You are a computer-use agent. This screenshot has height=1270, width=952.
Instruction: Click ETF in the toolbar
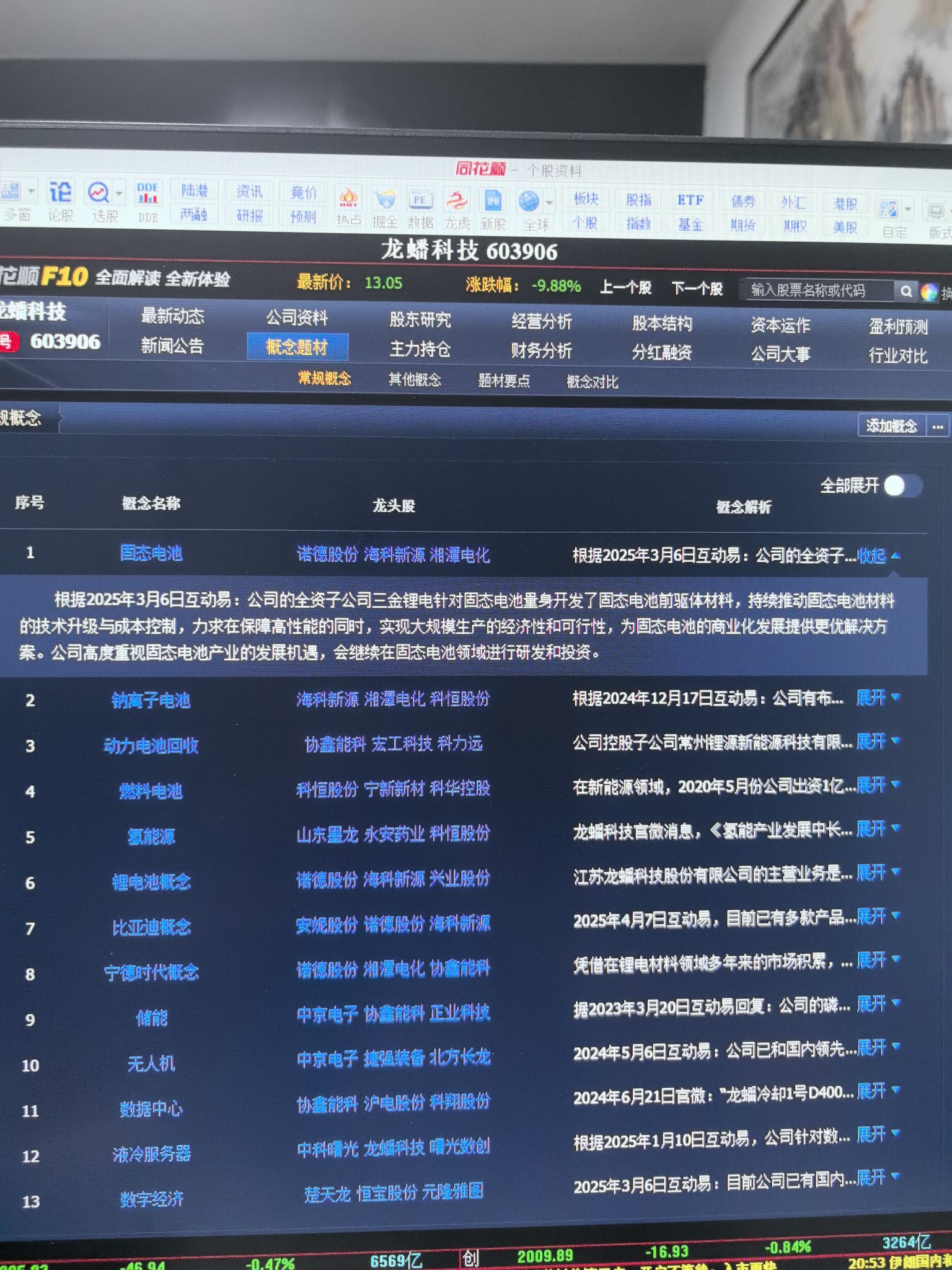point(690,200)
